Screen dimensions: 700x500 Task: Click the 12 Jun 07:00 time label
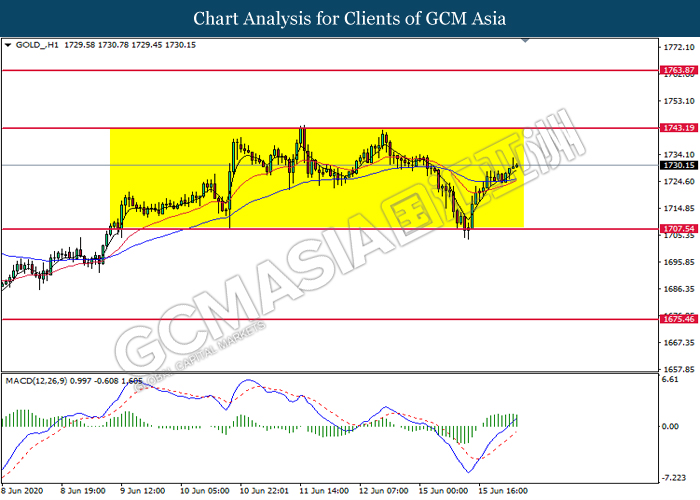(383, 491)
